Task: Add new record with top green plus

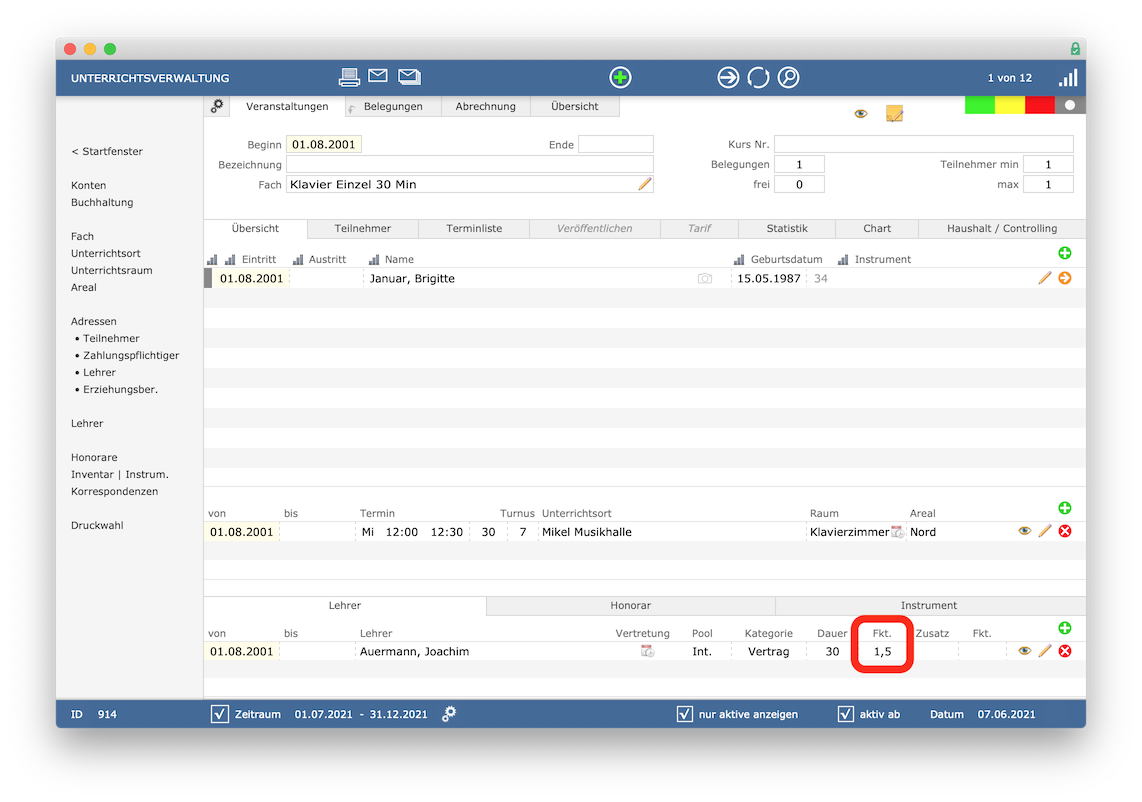Action: (621, 77)
